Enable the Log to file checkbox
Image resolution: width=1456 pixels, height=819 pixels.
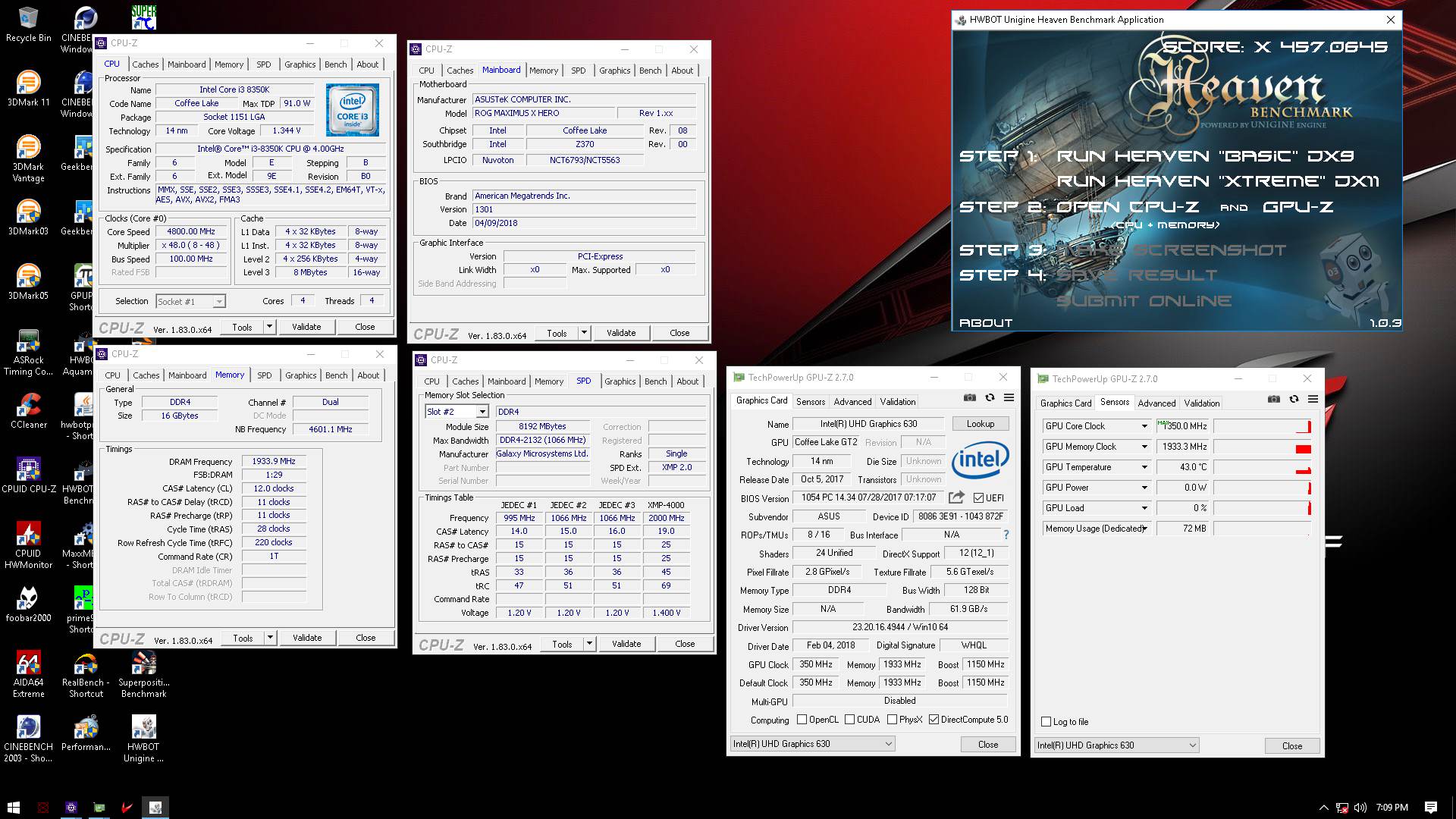(x=1046, y=722)
